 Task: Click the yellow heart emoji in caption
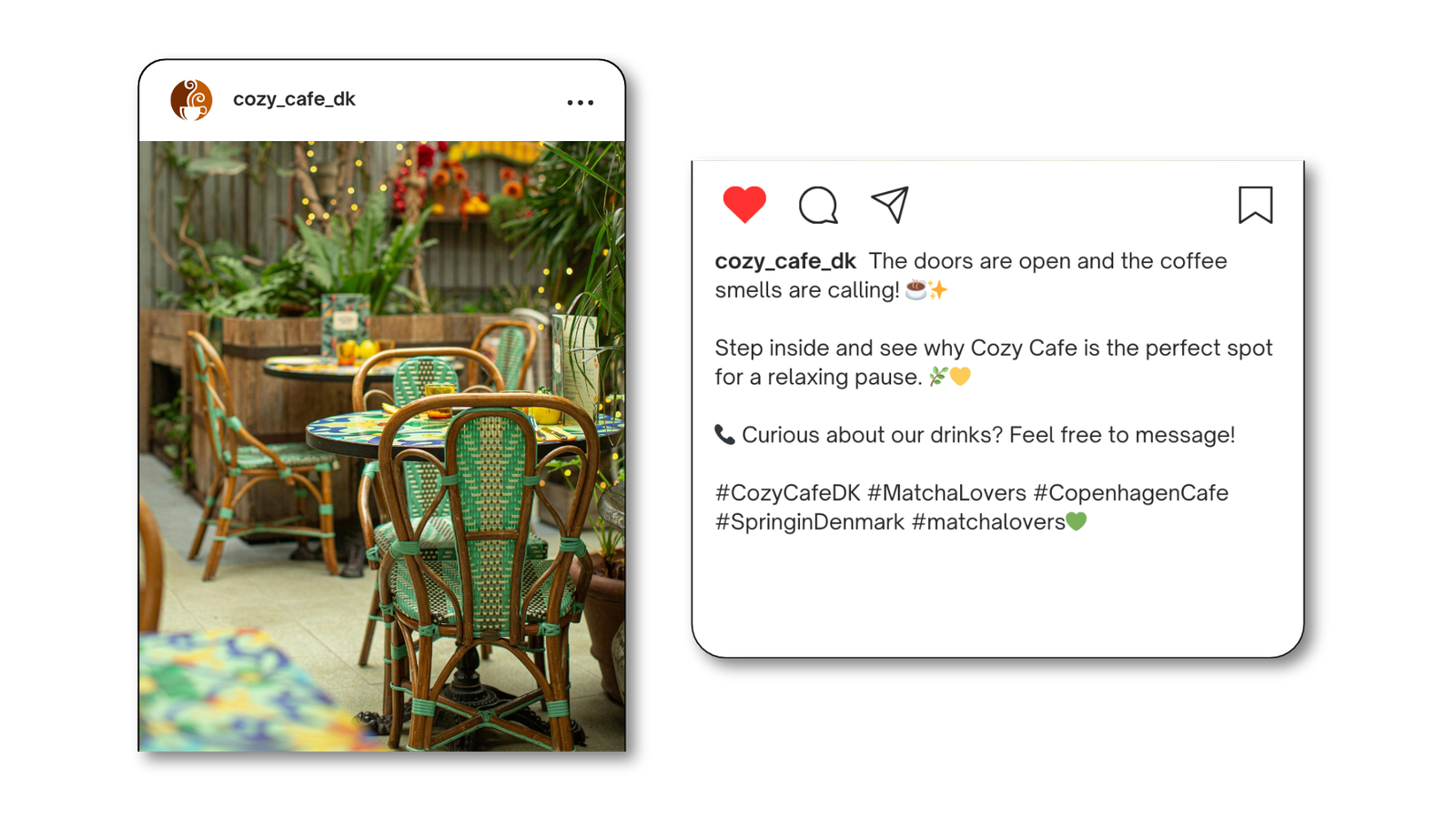960,376
